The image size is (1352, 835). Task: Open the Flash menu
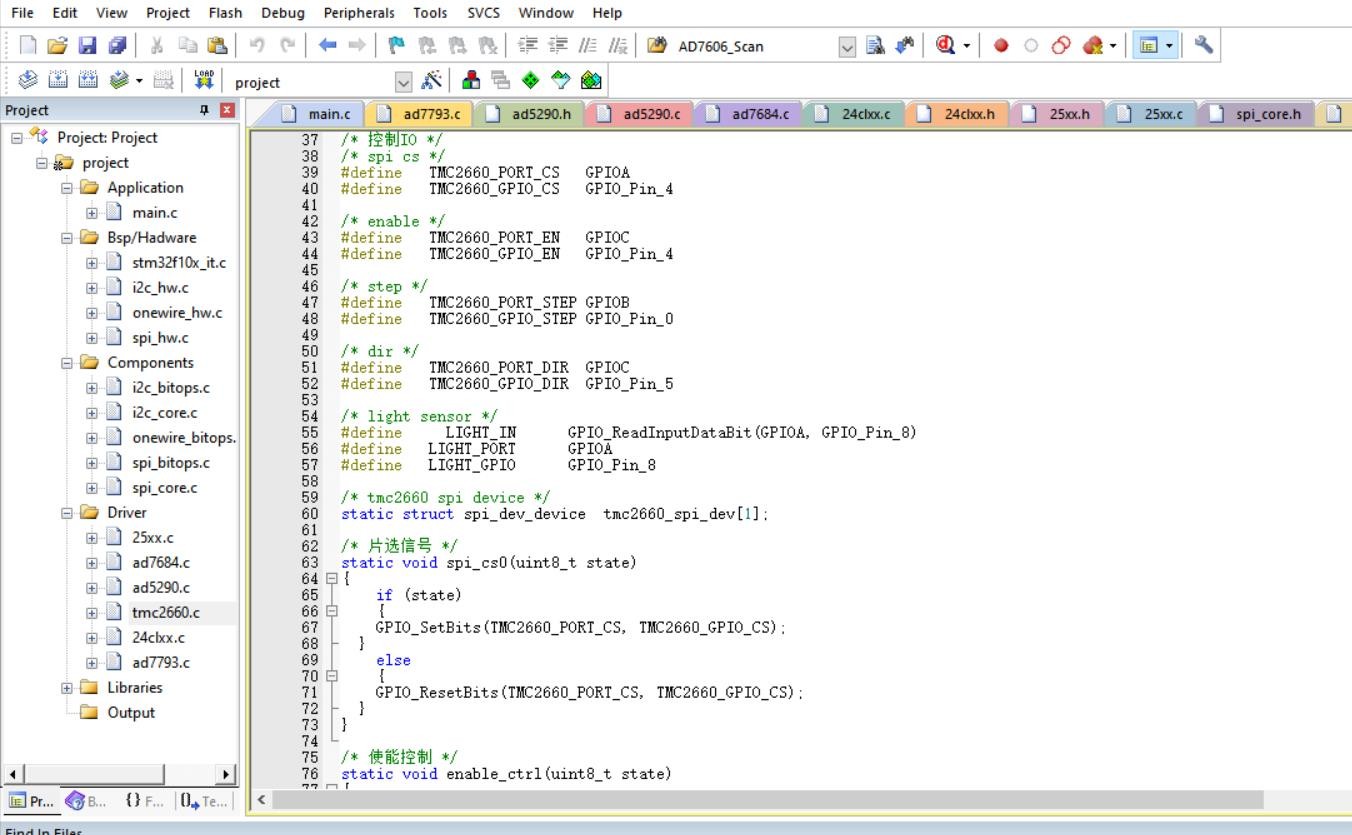click(x=225, y=13)
